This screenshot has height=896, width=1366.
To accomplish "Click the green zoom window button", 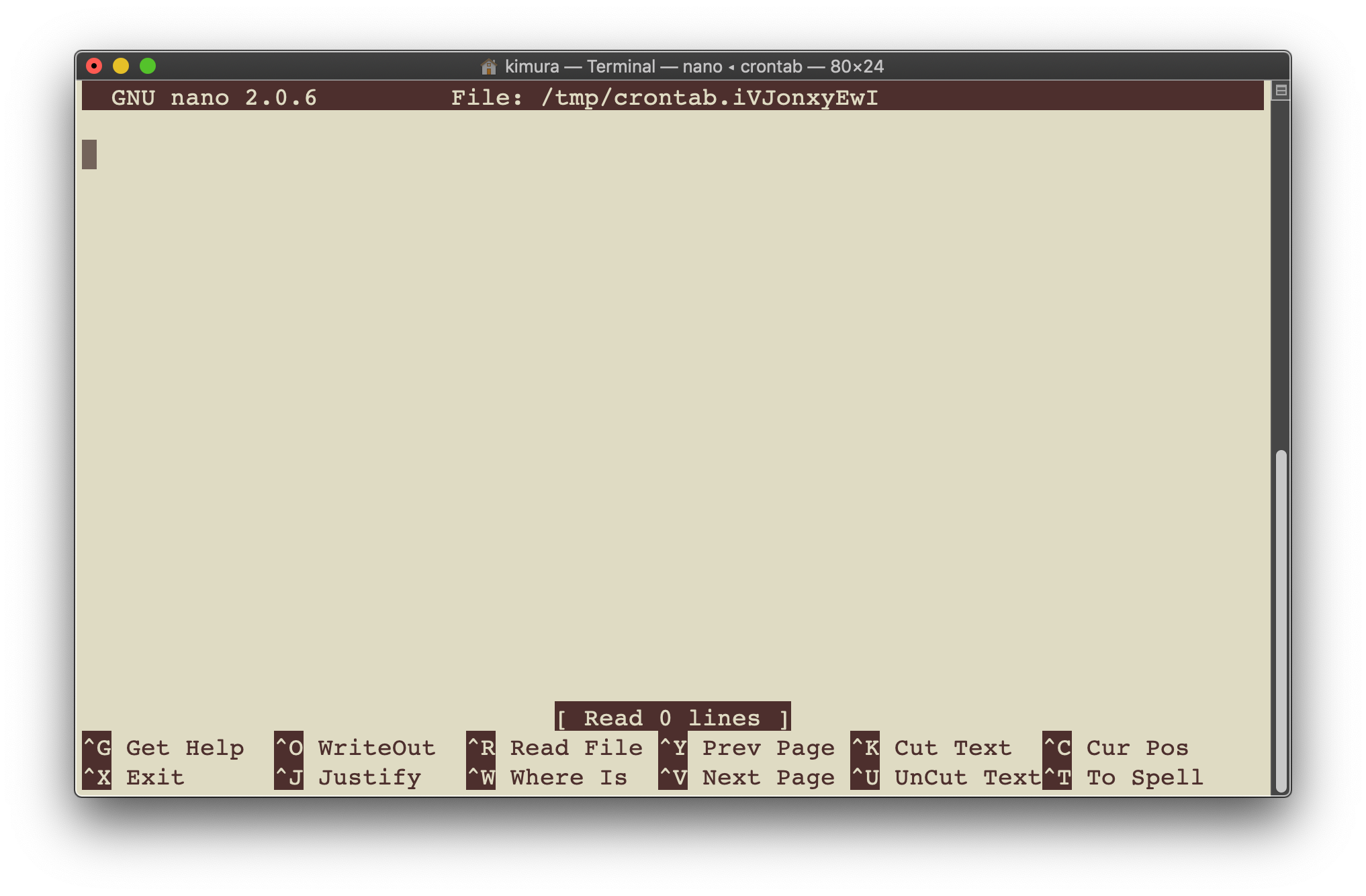I will tap(148, 66).
